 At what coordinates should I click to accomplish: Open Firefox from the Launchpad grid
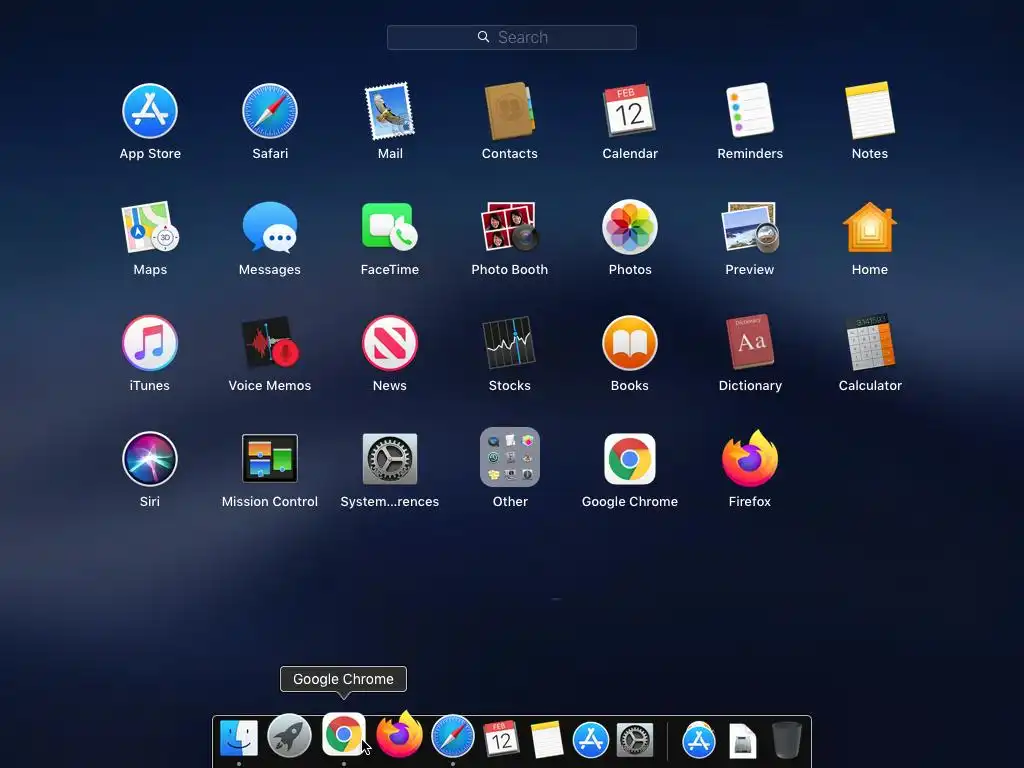(x=750, y=458)
